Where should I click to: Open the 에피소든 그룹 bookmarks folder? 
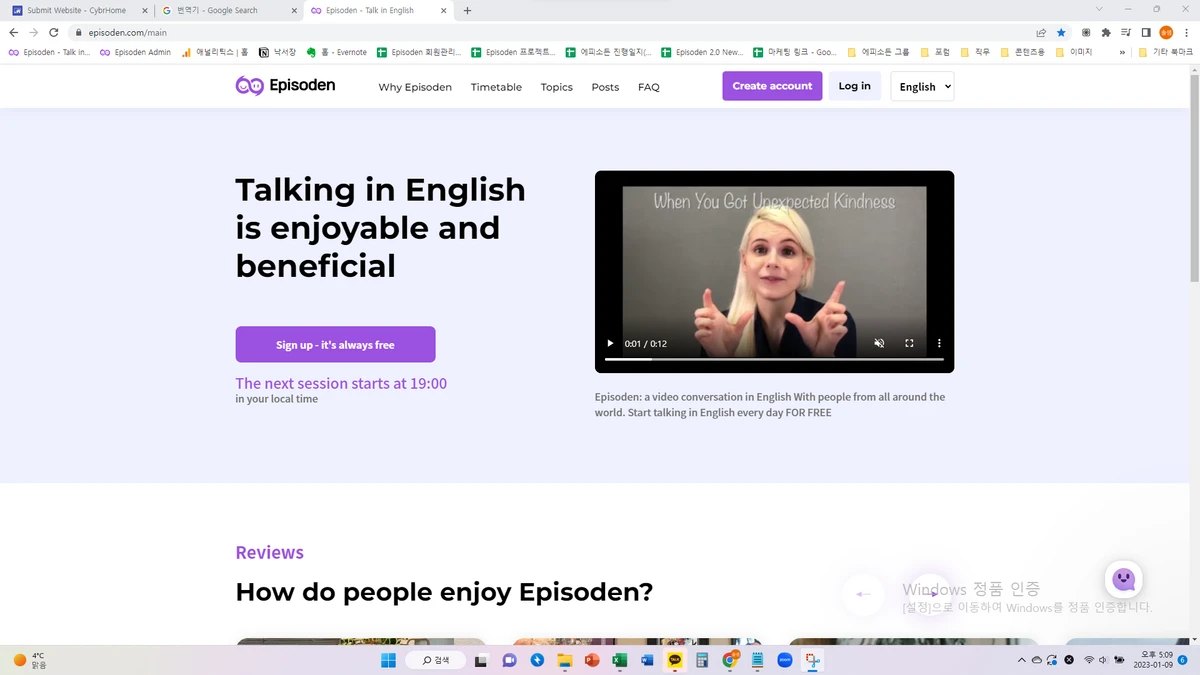click(x=878, y=52)
